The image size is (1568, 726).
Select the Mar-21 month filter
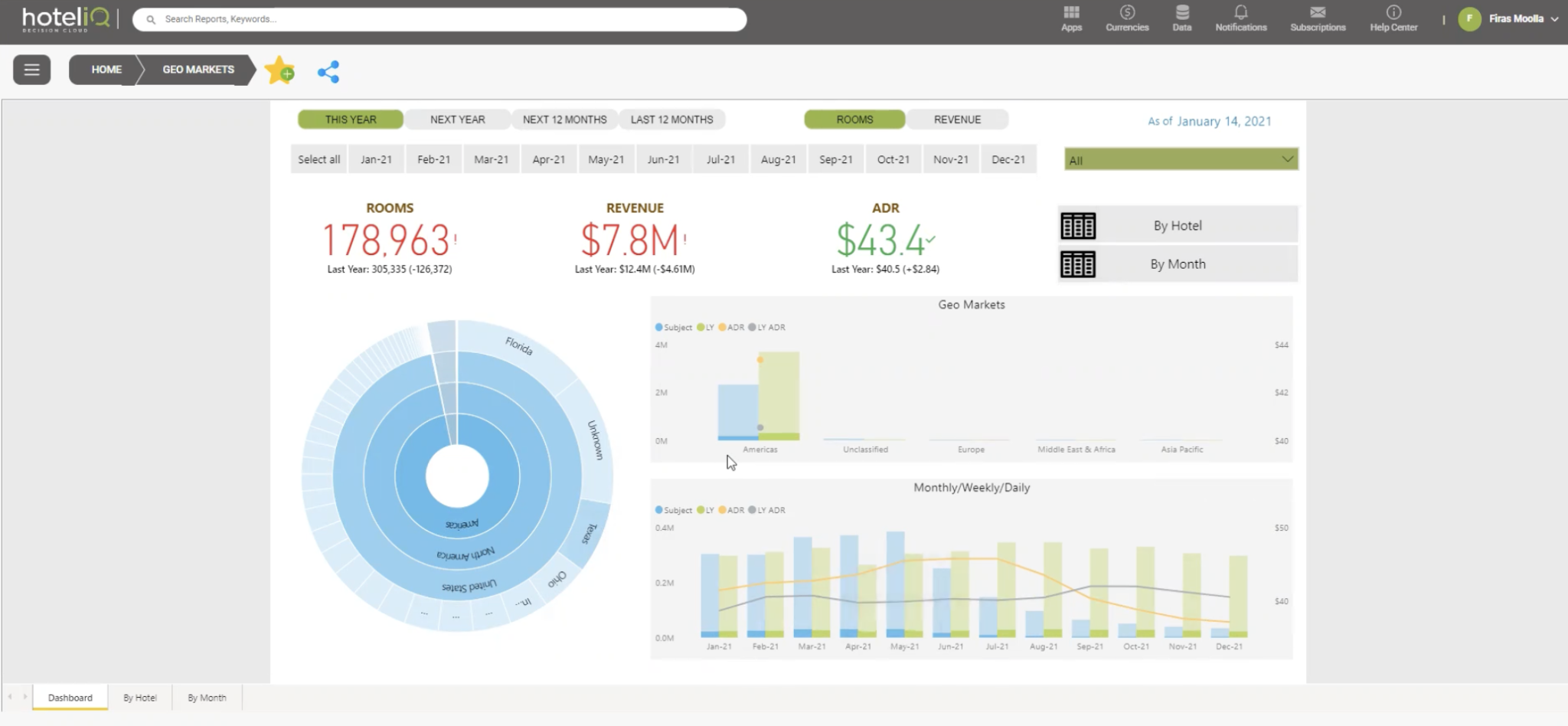coord(491,159)
